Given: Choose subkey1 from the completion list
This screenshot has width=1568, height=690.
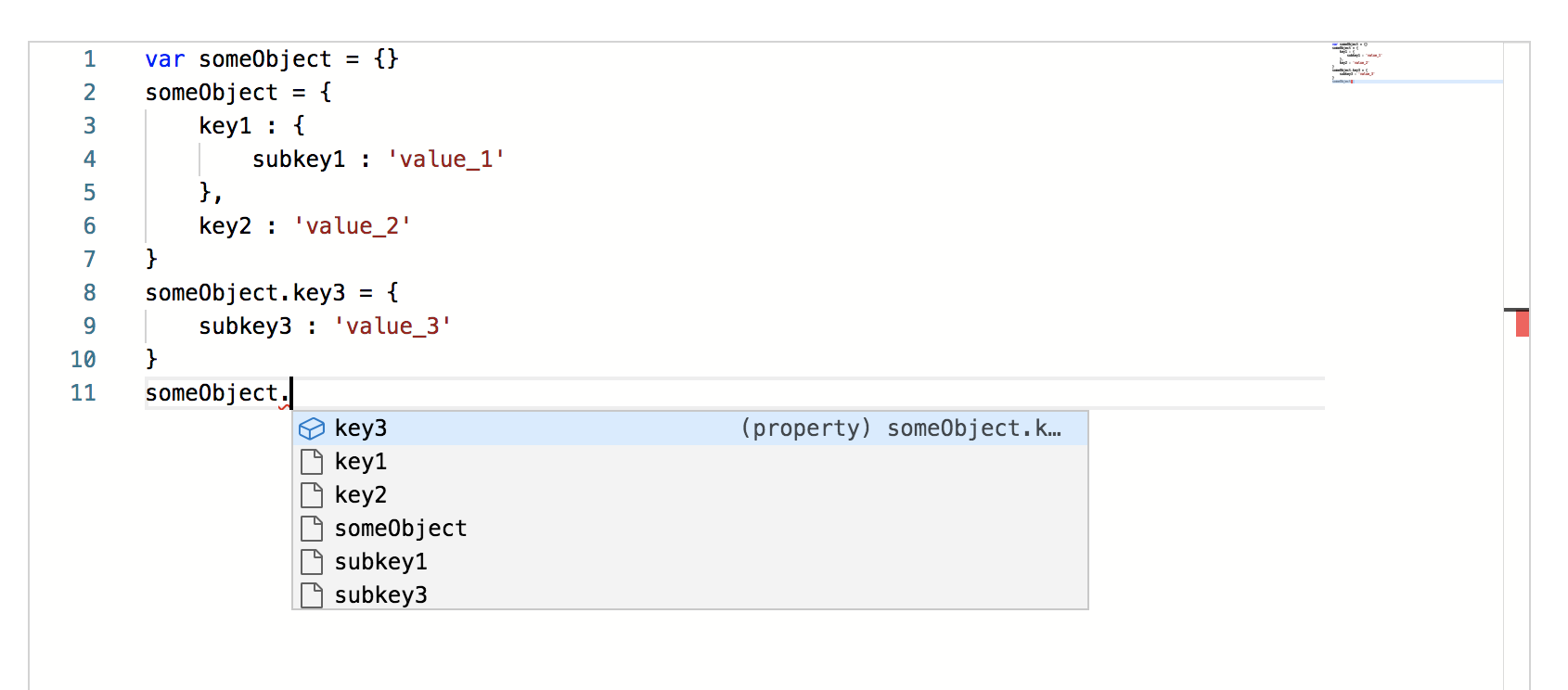Looking at the screenshot, I should pos(690,562).
